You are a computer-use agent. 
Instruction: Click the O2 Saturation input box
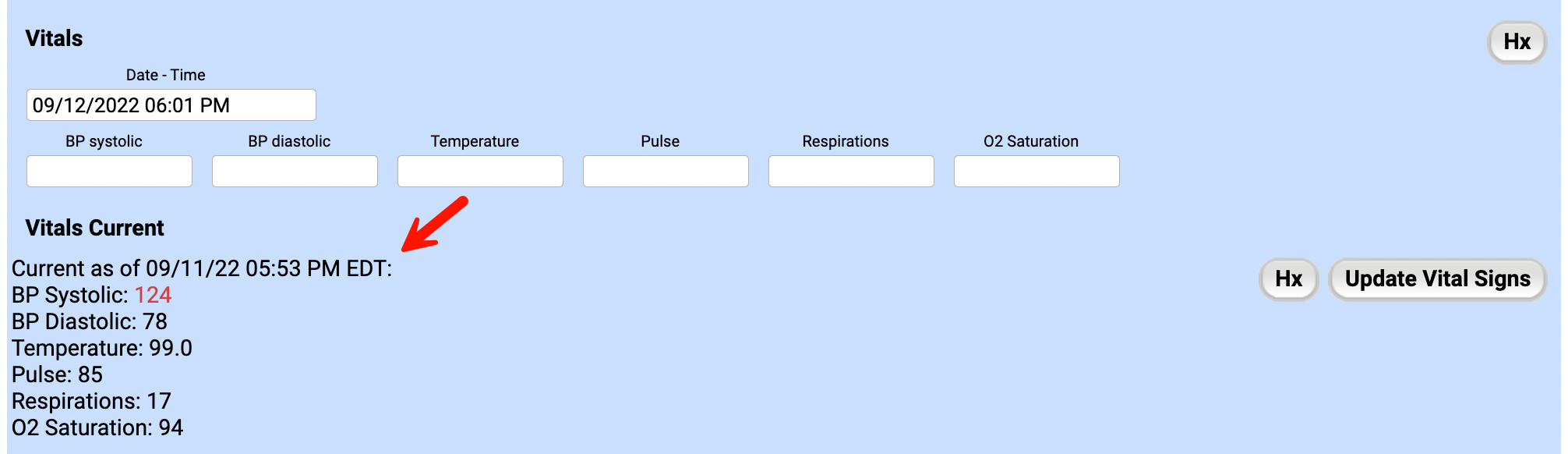click(1037, 172)
